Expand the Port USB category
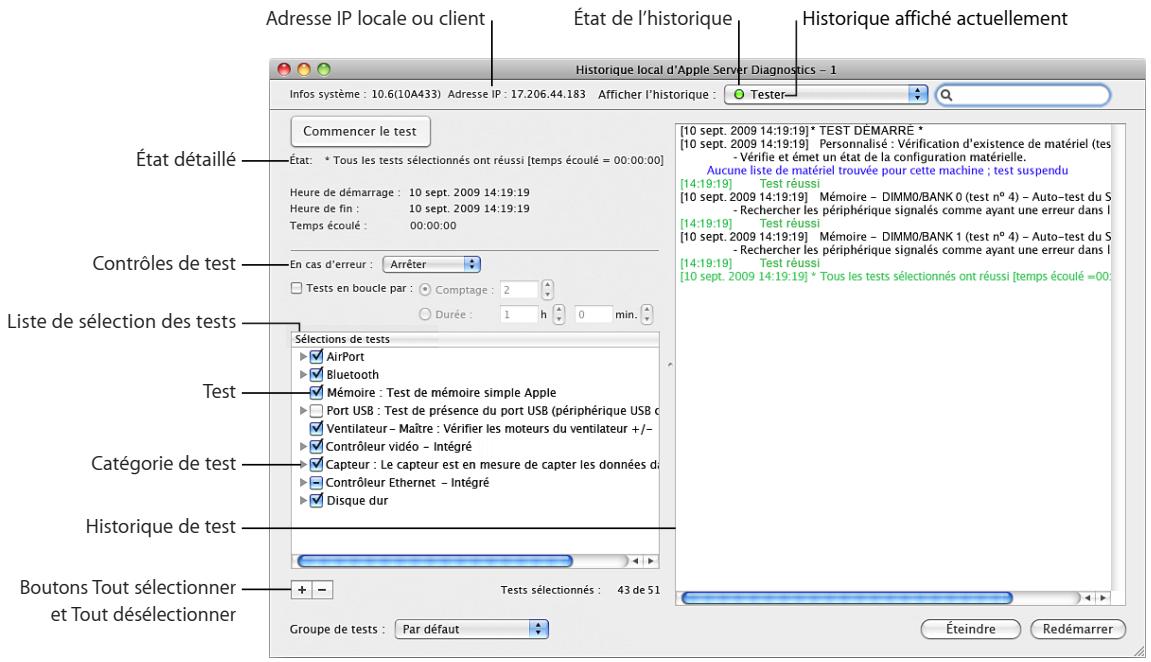 point(303,410)
